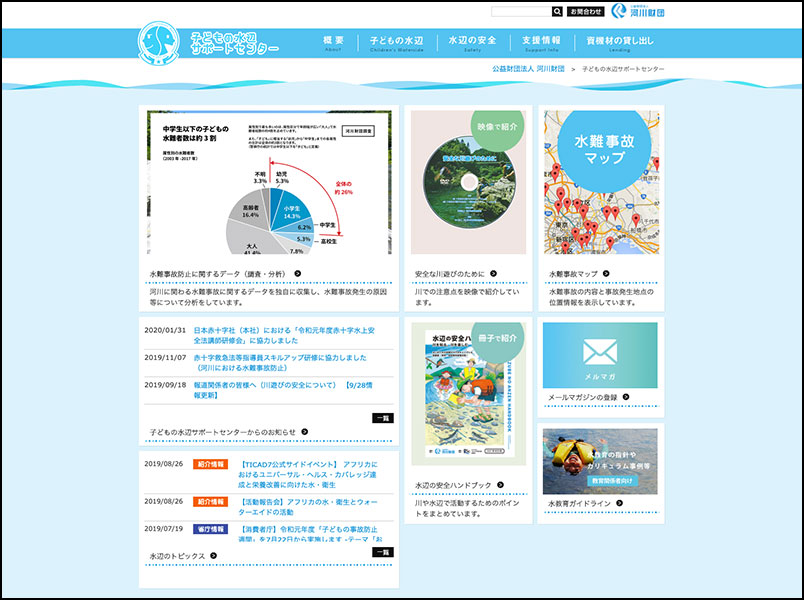
Task: Click the search magnifier icon
Action: coord(557,12)
